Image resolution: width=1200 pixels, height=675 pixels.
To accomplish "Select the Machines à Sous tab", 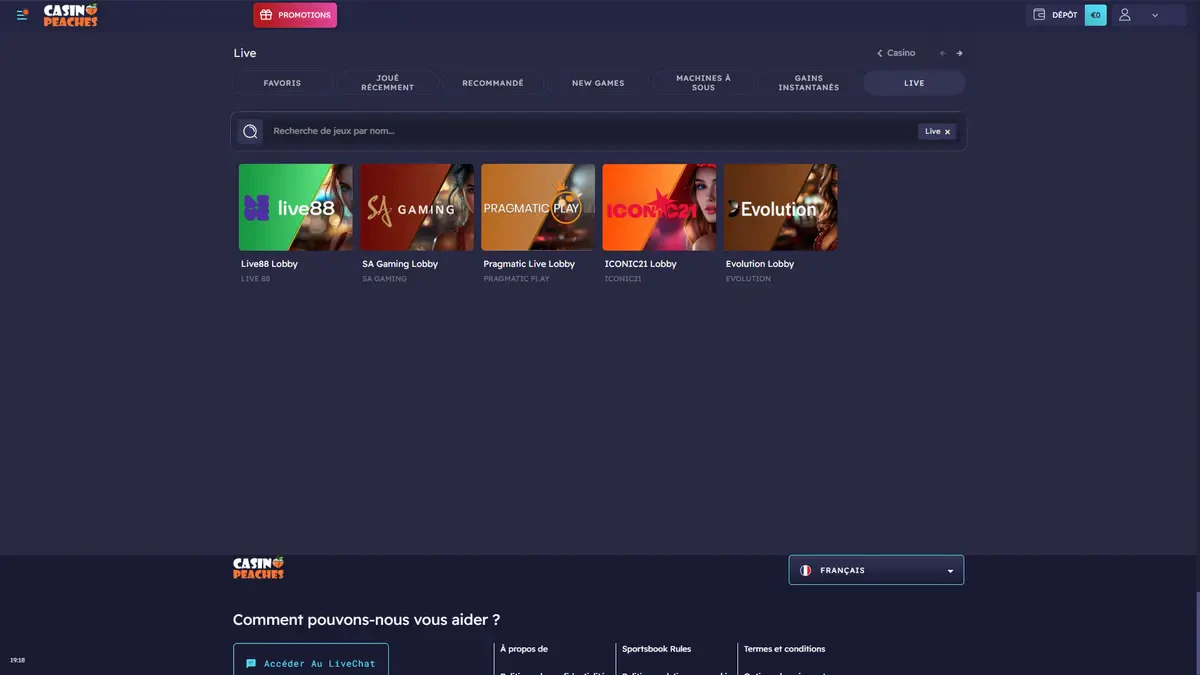I will (703, 83).
